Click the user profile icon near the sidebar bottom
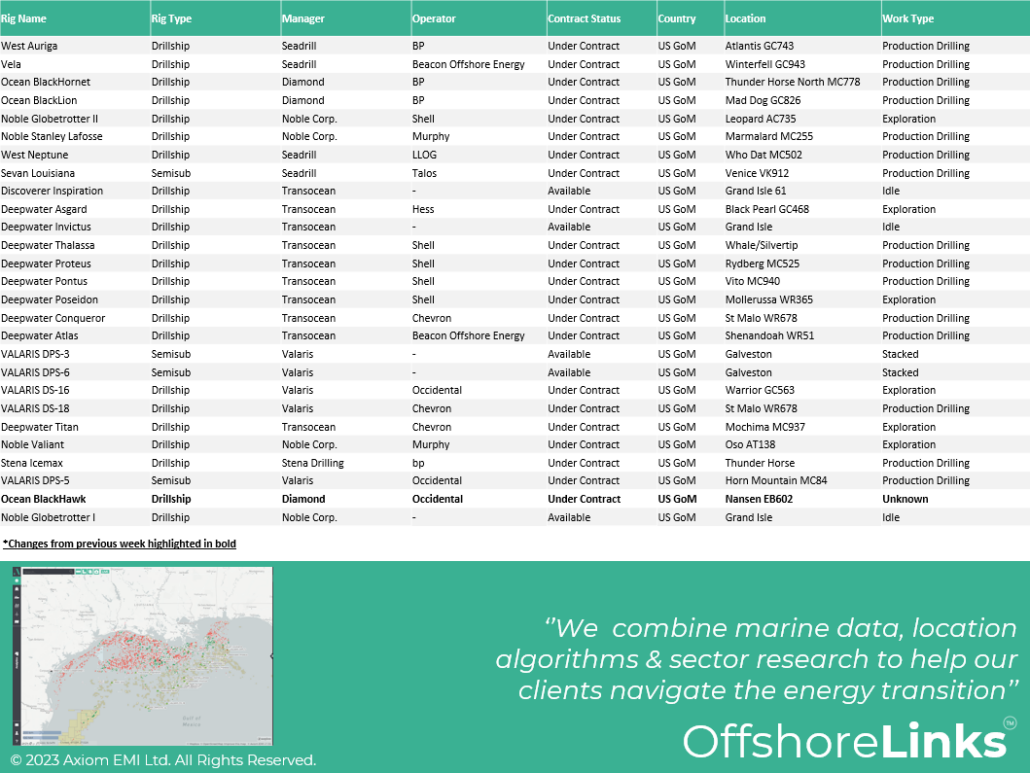This screenshot has width=1030, height=773. (16, 733)
